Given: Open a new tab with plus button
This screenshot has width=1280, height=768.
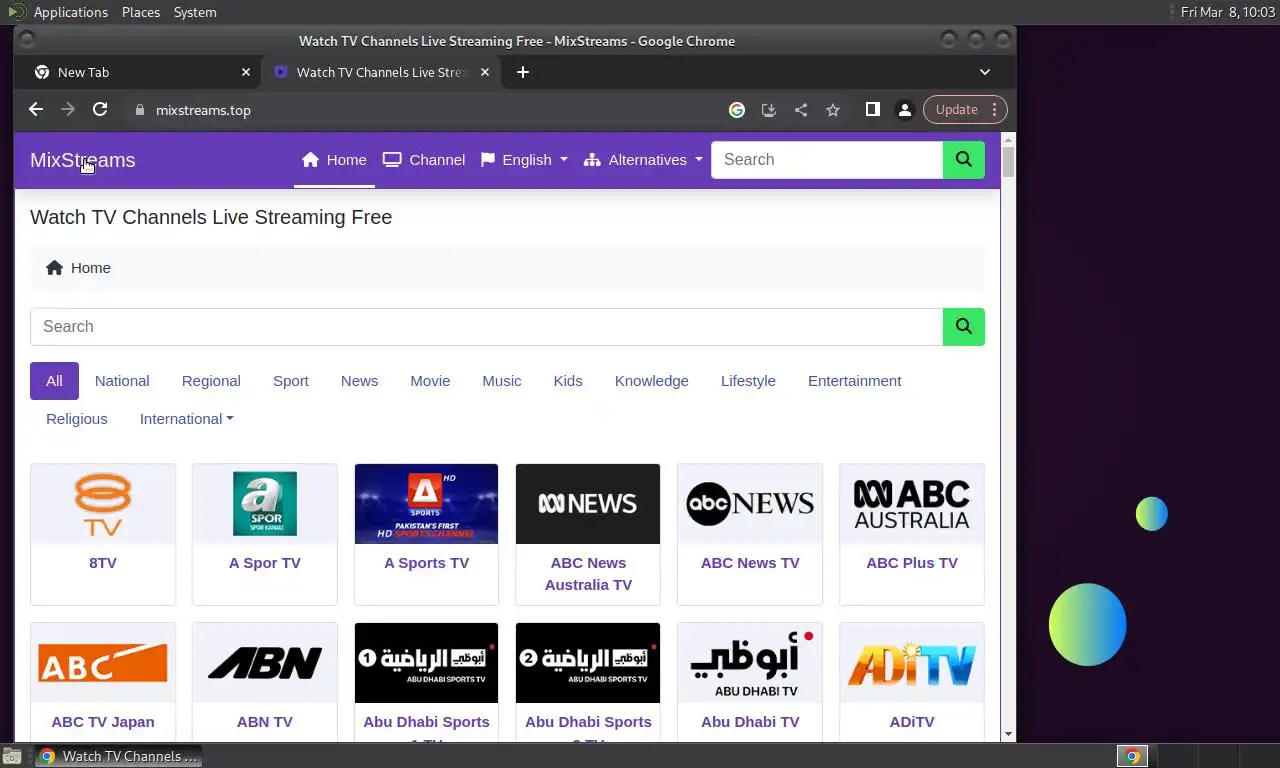Looking at the screenshot, I should pos(523,72).
